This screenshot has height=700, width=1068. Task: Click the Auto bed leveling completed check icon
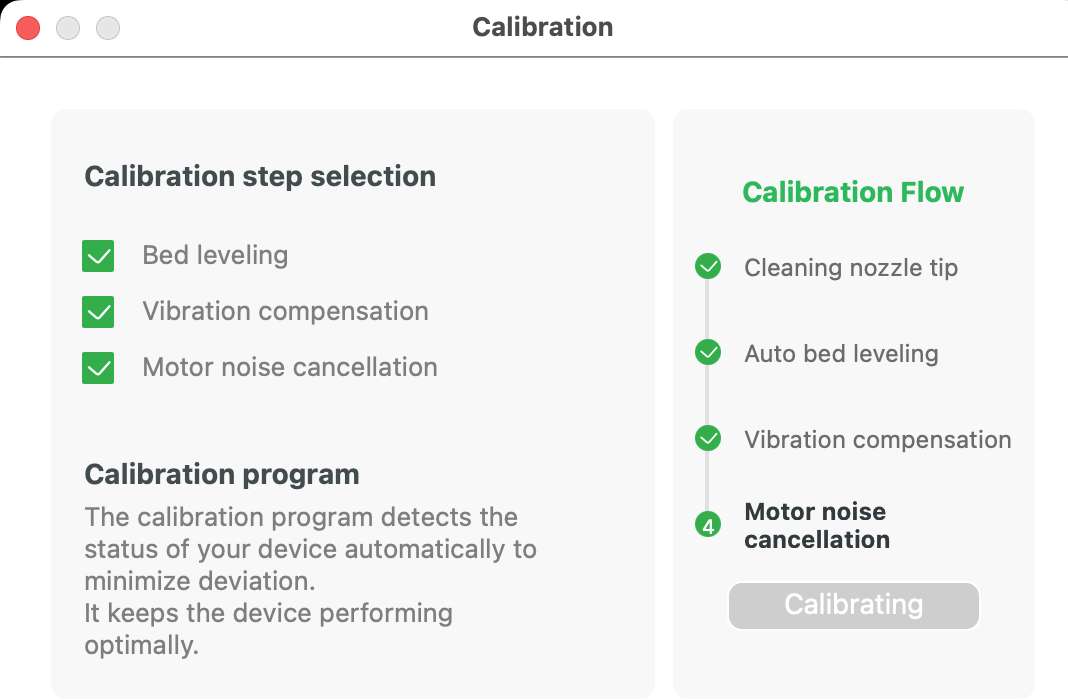click(x=708, y=352)
